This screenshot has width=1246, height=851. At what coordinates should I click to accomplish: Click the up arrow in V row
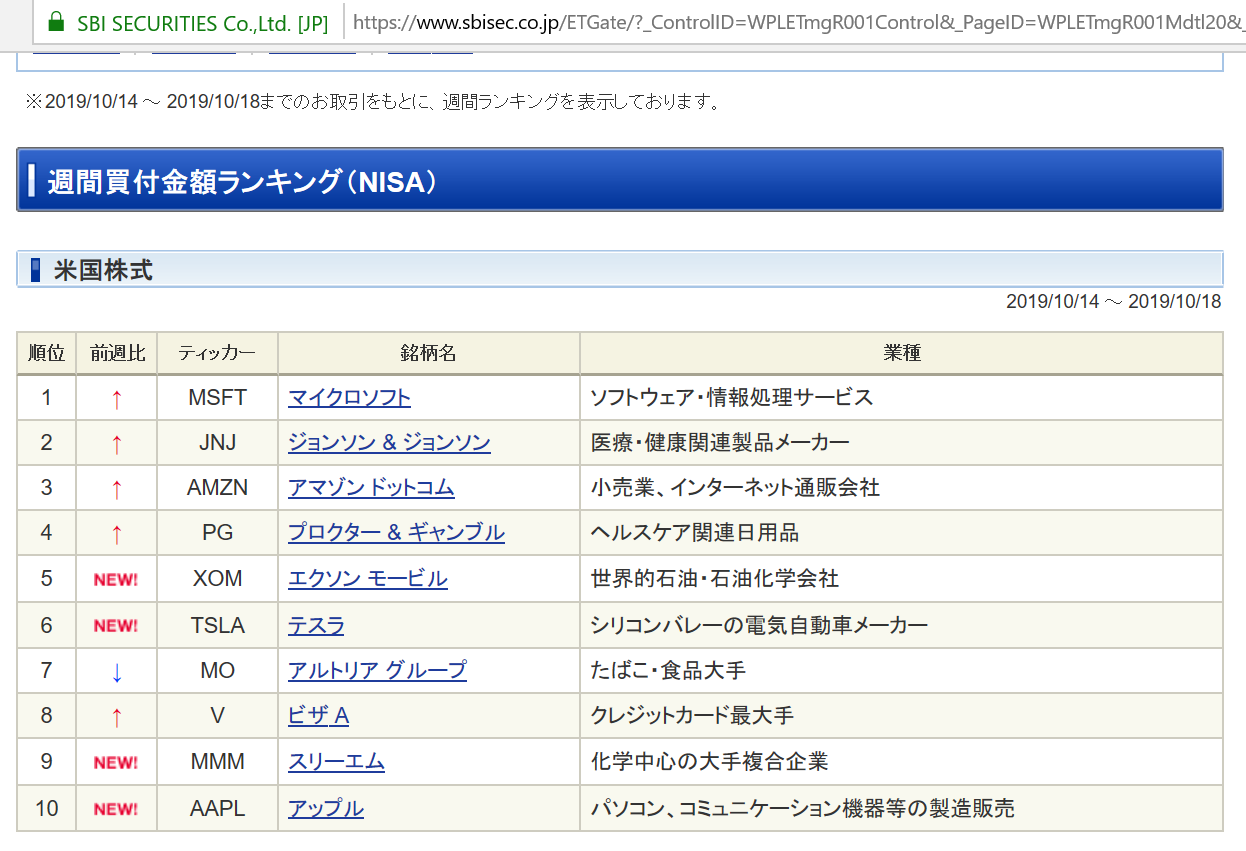click(116, 717)
